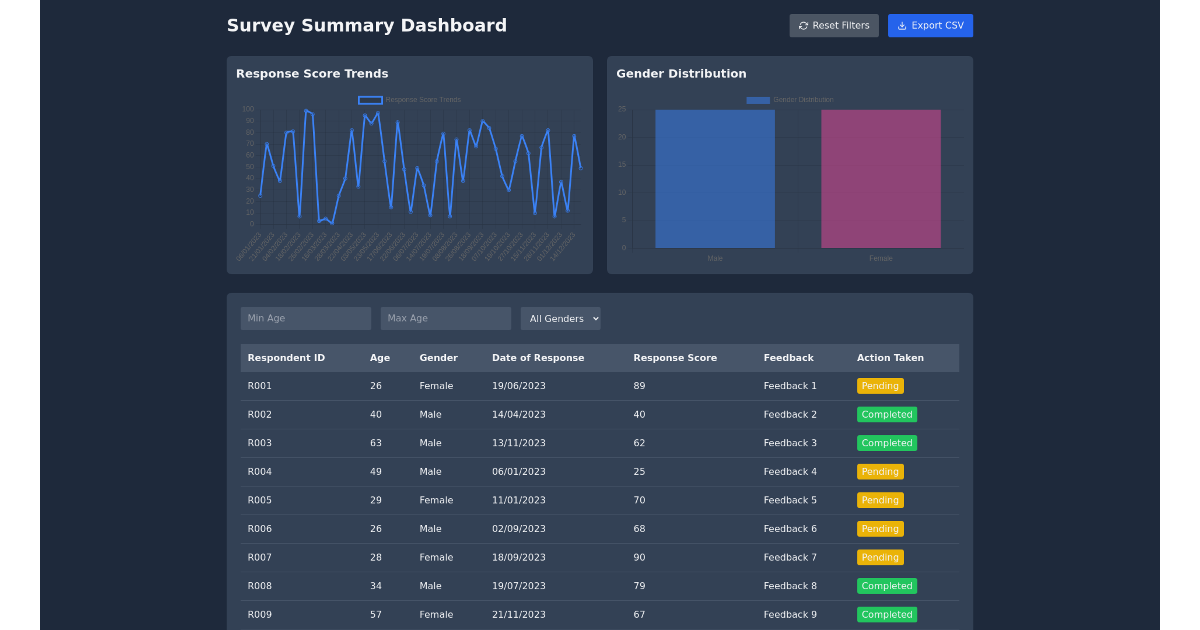
Task: Focus the Min Age input field
Action: [306, 318]
